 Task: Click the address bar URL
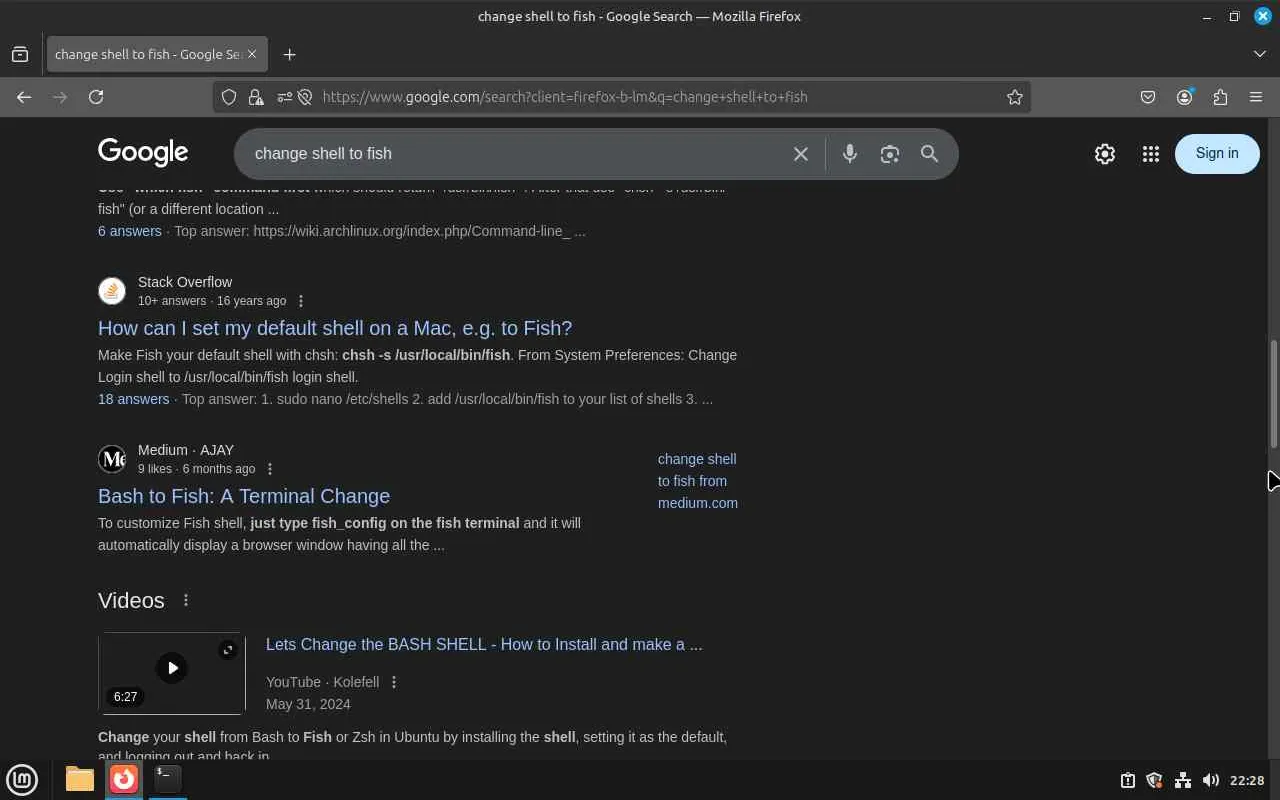[x=565, y=97]
